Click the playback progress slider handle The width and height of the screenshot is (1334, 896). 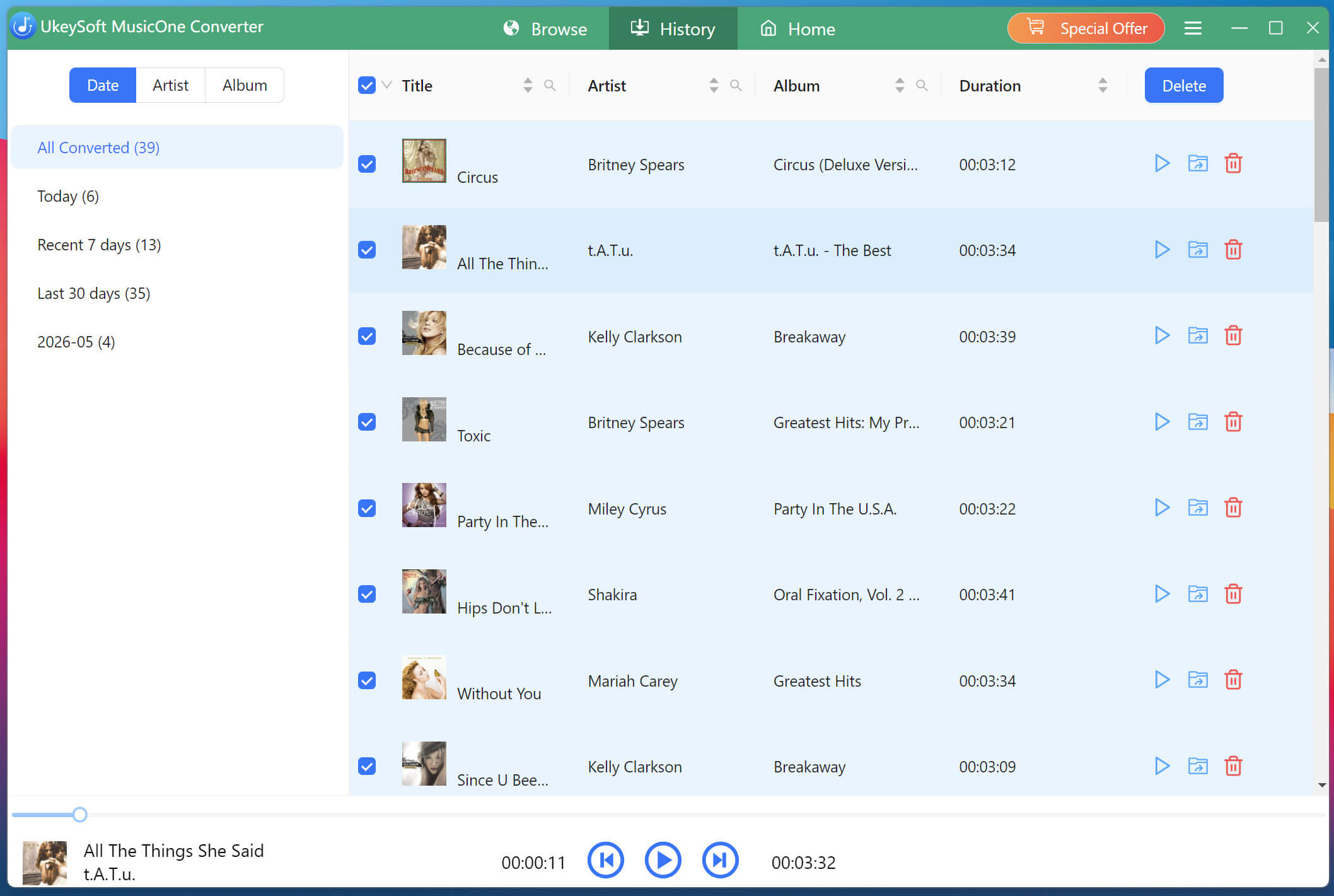(x=79, y=815)
